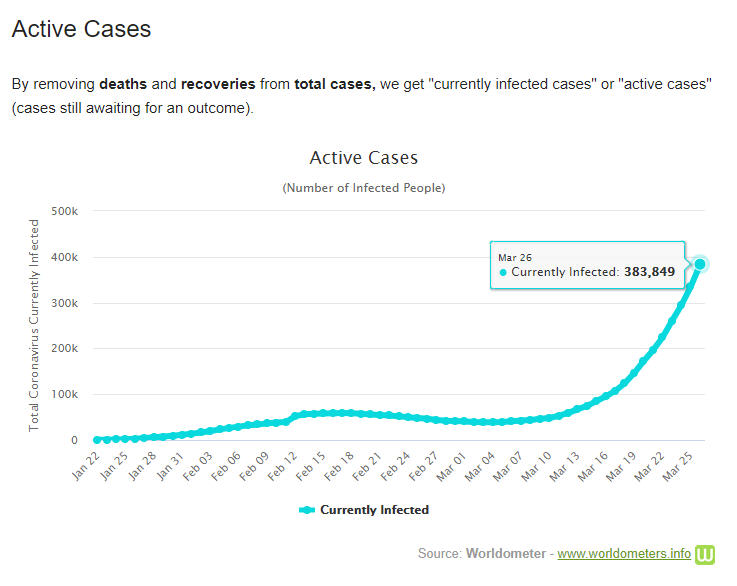Click the tooltip value 383,849
The width and height of the screenshot is (737, 586).
point(650,272)
